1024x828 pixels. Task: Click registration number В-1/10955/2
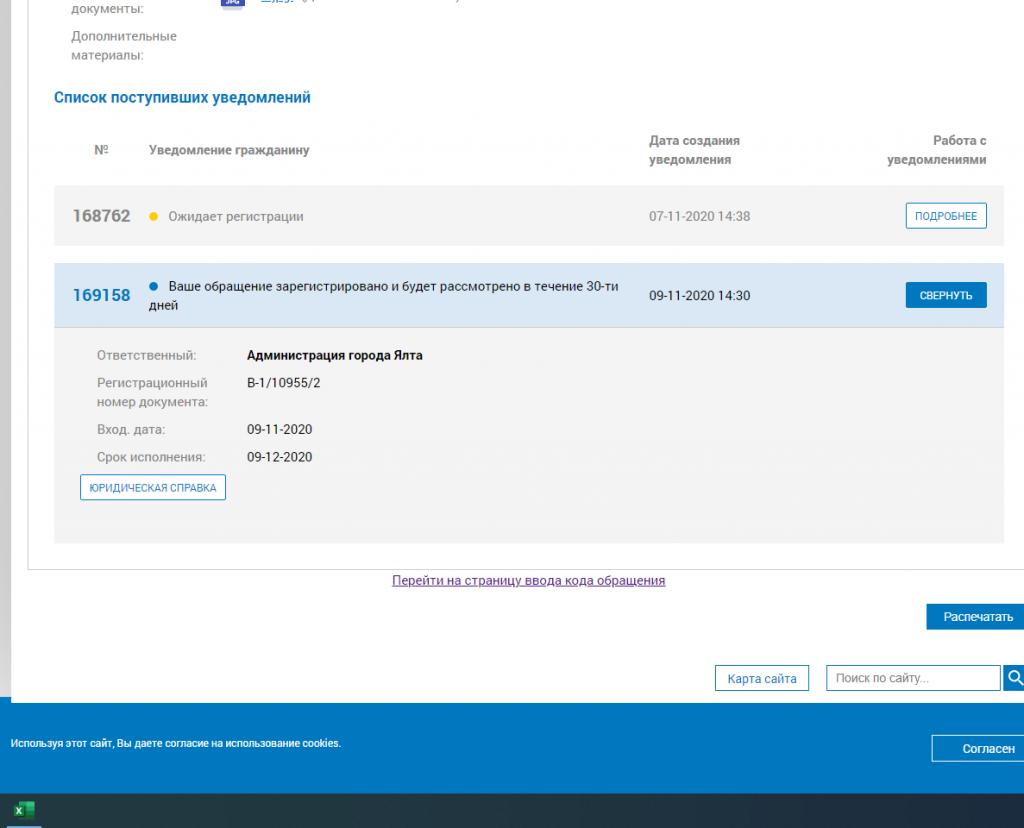point(283,382)
